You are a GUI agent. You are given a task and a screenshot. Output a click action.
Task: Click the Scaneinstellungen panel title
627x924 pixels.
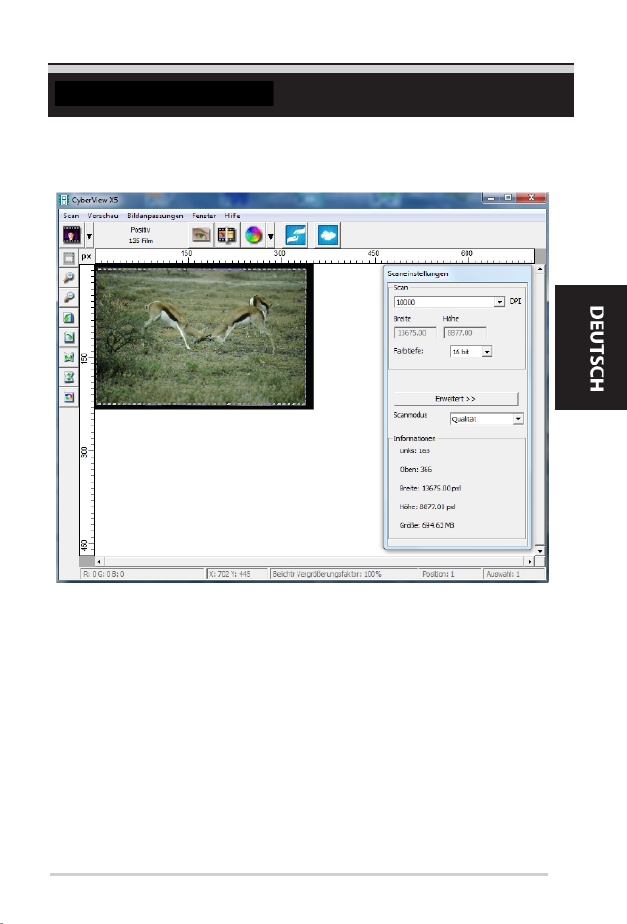(x=418, y=273)
